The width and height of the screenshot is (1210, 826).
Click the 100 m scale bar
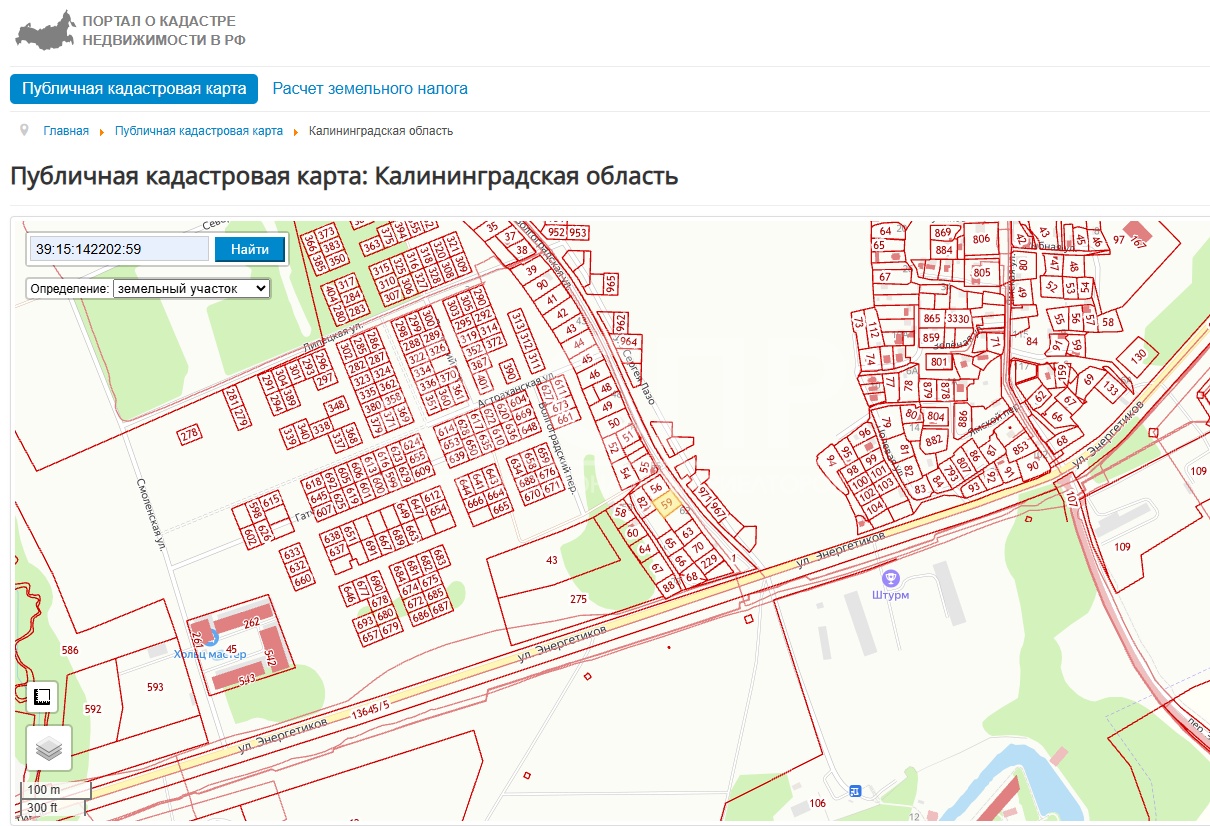(56, 790)
